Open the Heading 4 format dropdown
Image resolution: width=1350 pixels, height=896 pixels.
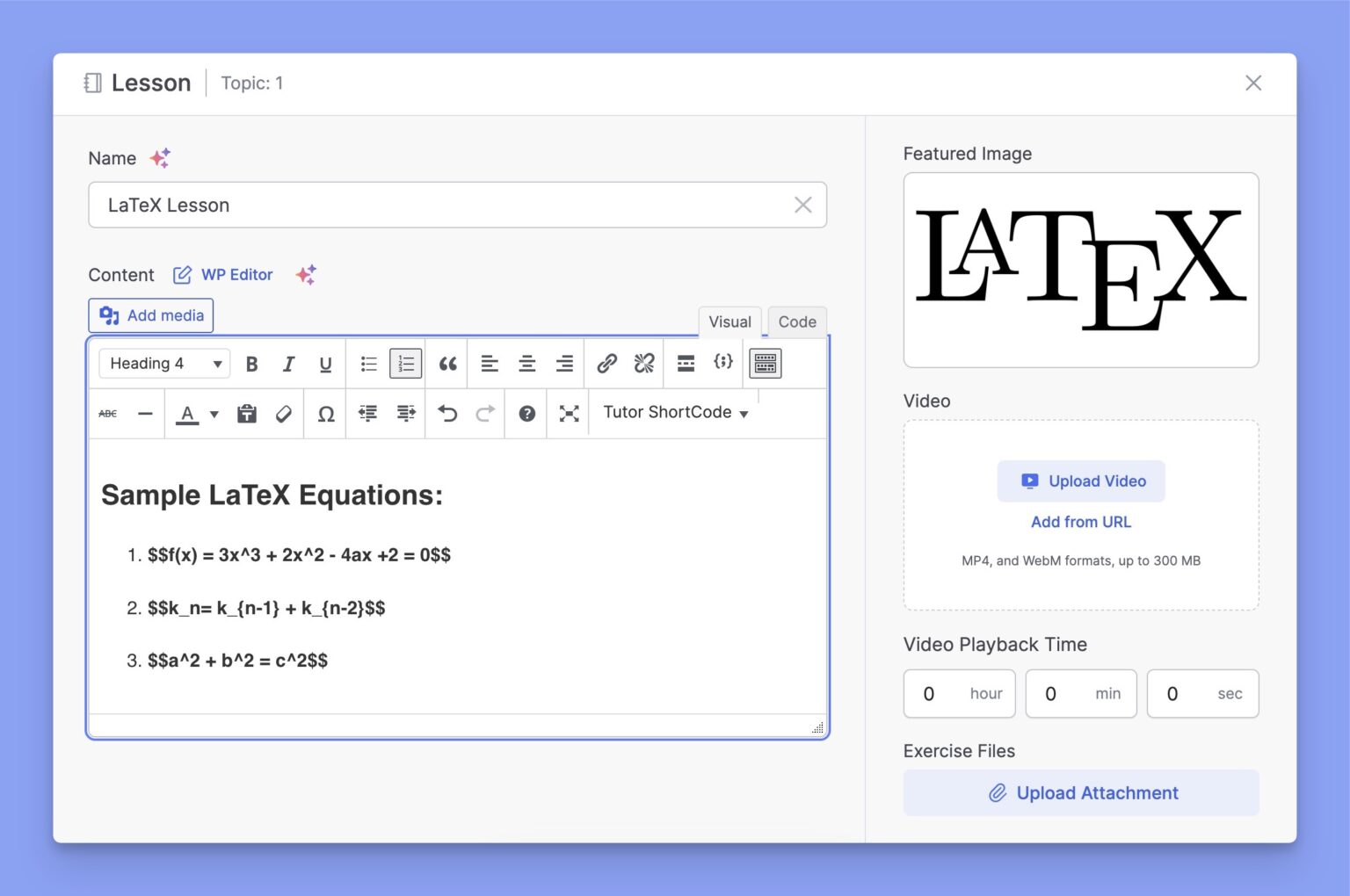tap(163, 363)
